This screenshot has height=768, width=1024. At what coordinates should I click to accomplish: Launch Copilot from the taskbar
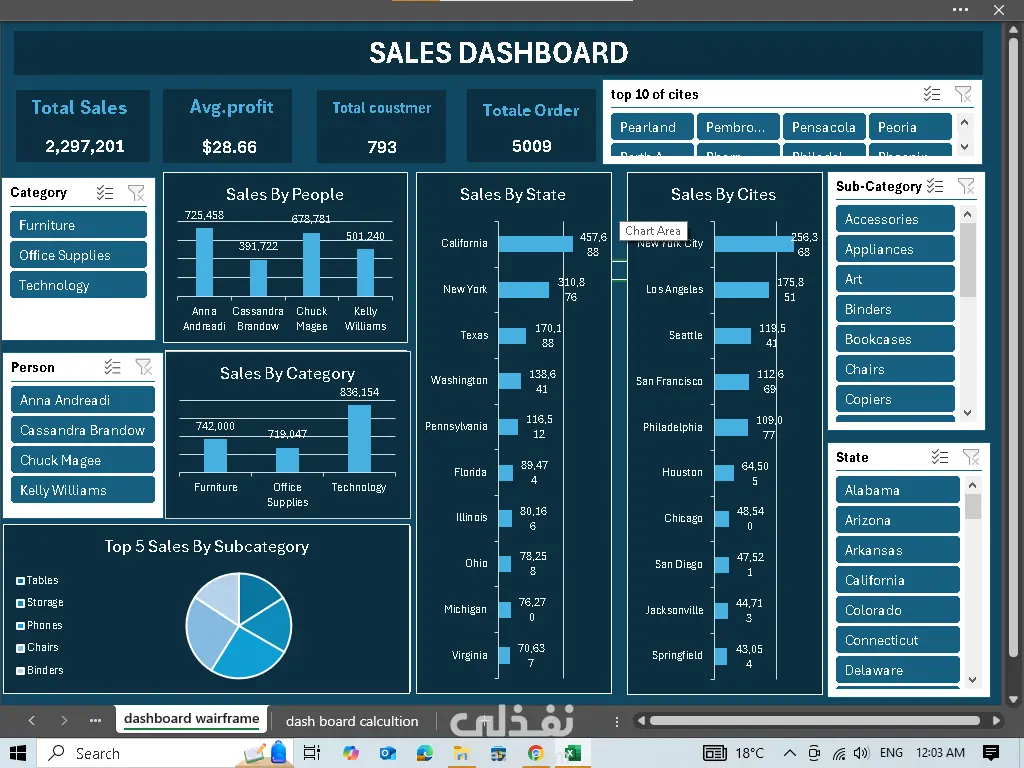351,753
